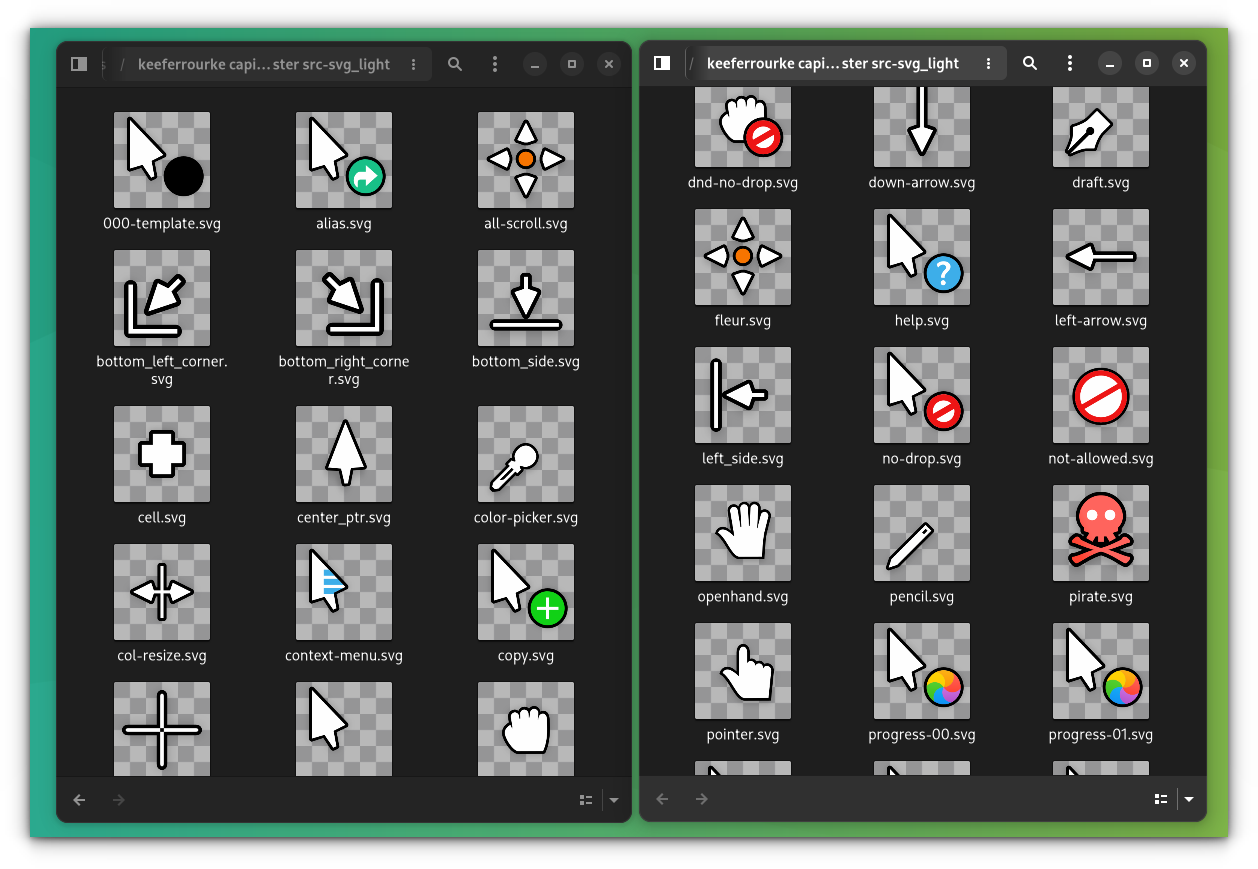Open main menu in left window header

pyautogui.click(x=495, y=64)
